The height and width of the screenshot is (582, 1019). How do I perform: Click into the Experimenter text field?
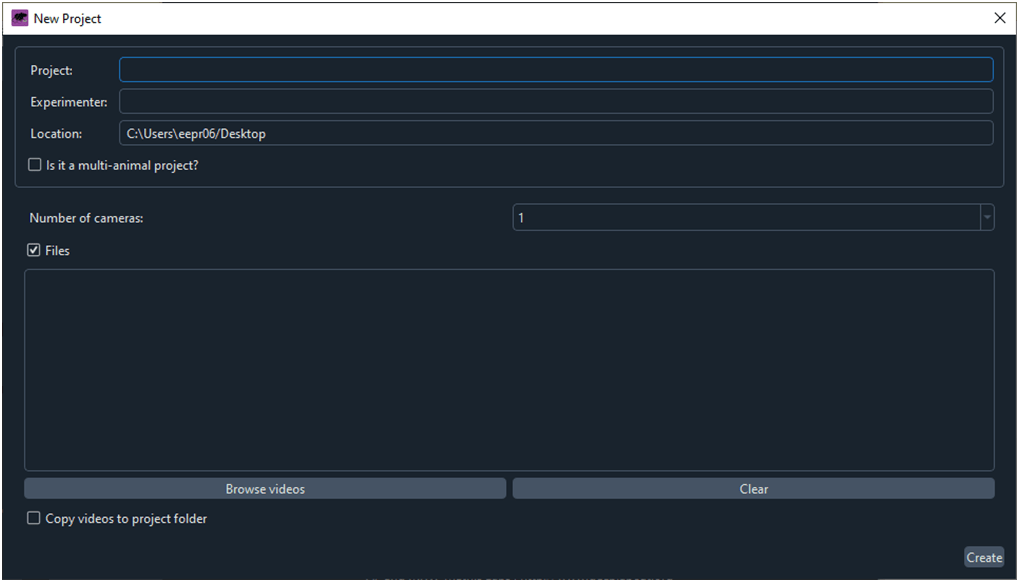(x=555, y=102)
